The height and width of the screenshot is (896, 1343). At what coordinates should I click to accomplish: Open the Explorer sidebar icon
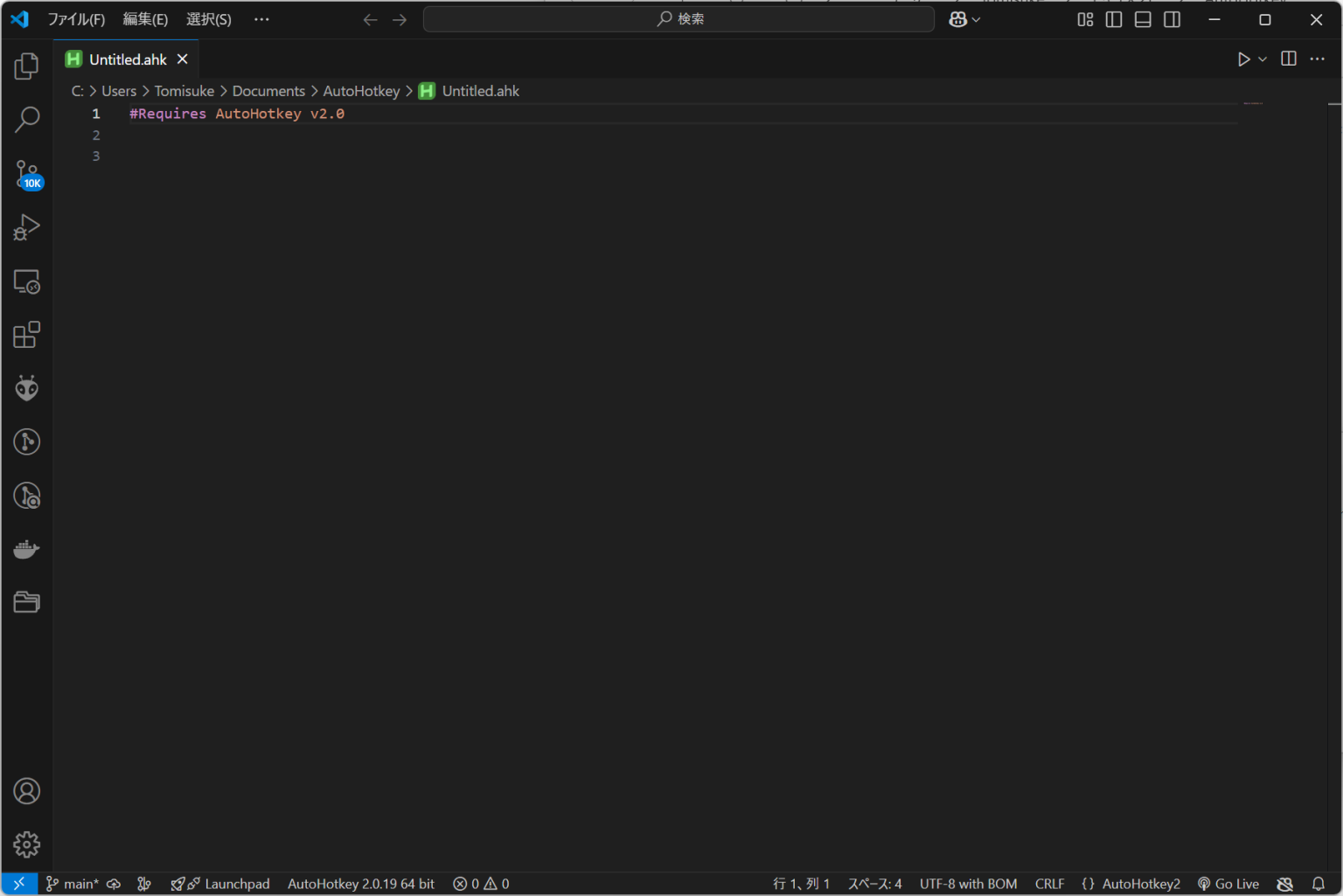26,66
